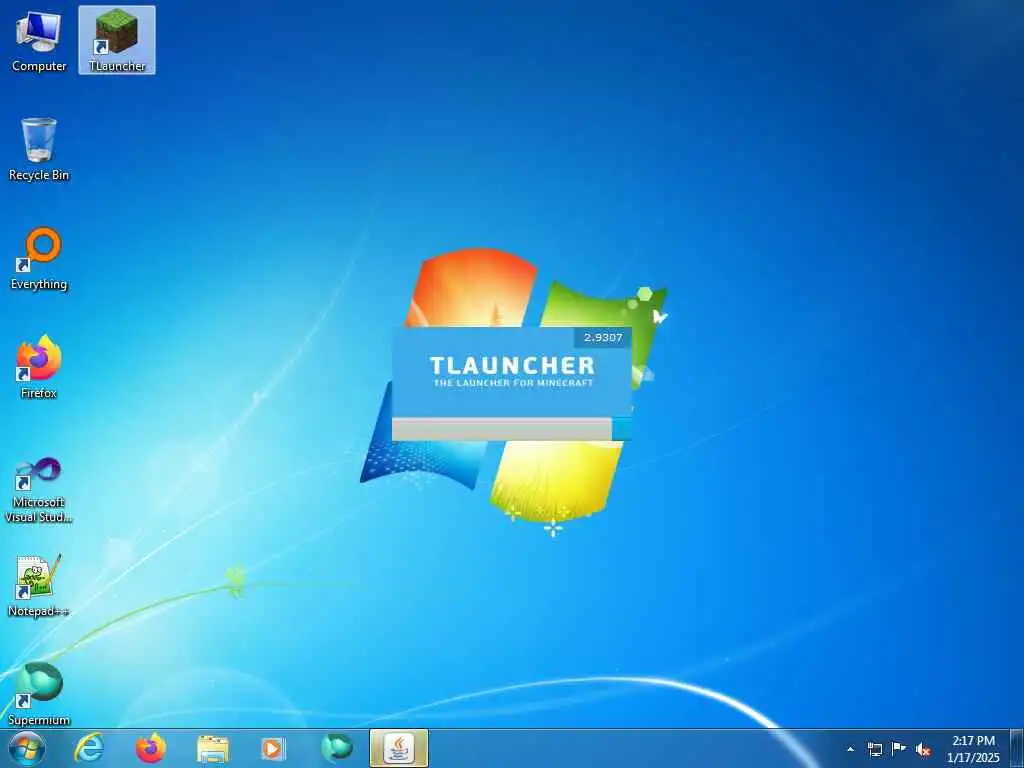Launch Supermium from the taskbar
The width and height of the screenshot is (1024, 768).
point(336,748)
